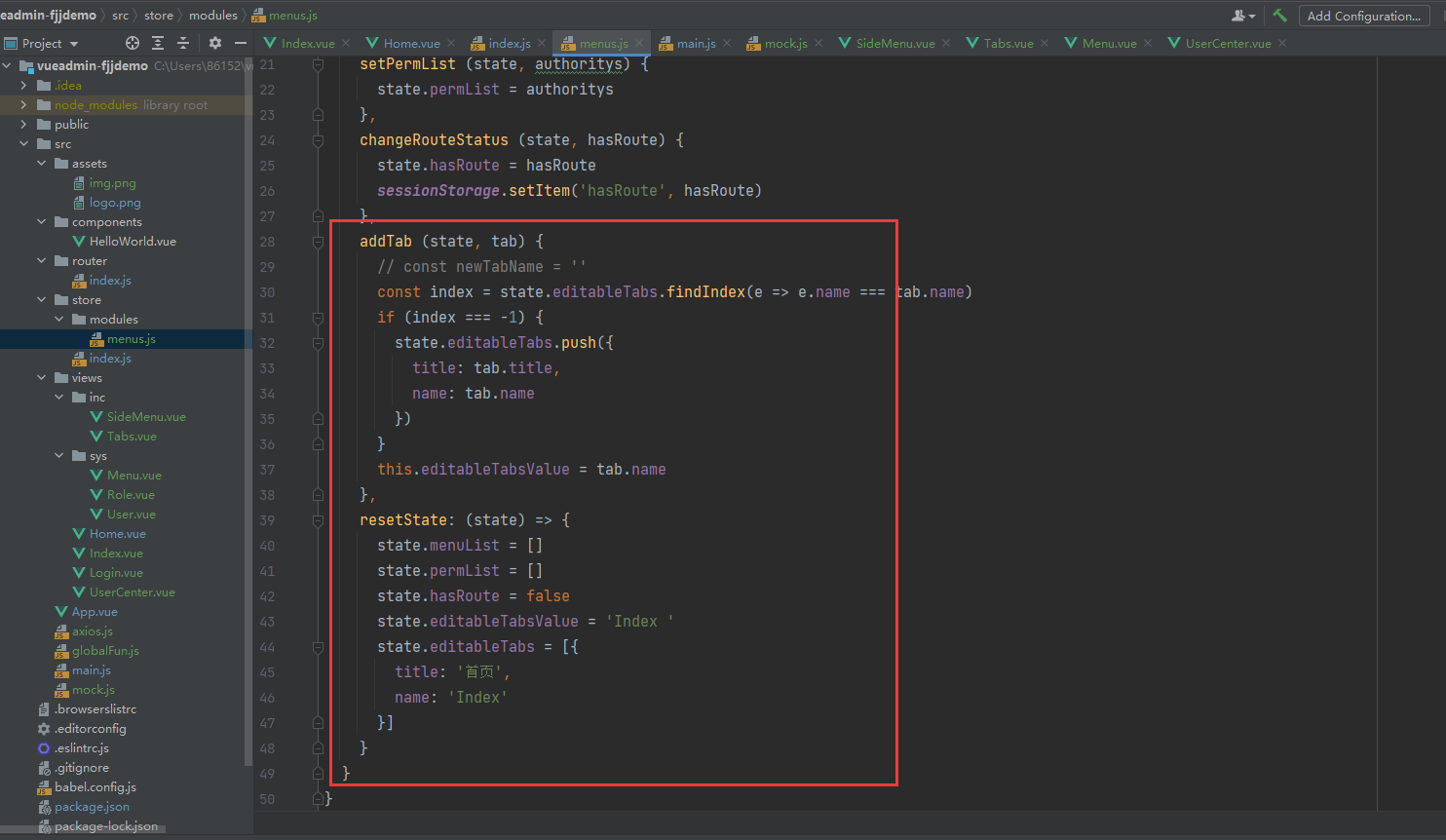Image resolution: width=1446 pixels, height=840 pixels.
Task: Toggle code fold marker at line 24
Action: pos(318,140)
